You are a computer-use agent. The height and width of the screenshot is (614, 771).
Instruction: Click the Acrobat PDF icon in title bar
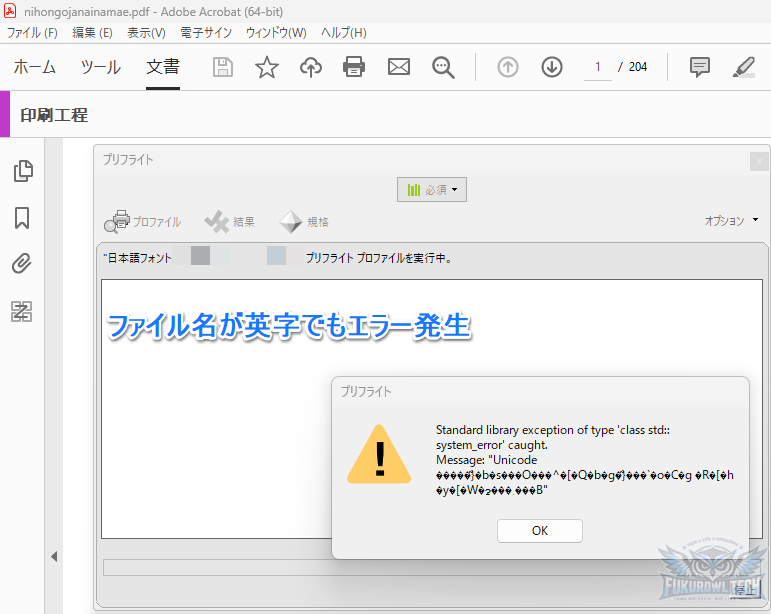pyautogui.click(x=10, y=10)
